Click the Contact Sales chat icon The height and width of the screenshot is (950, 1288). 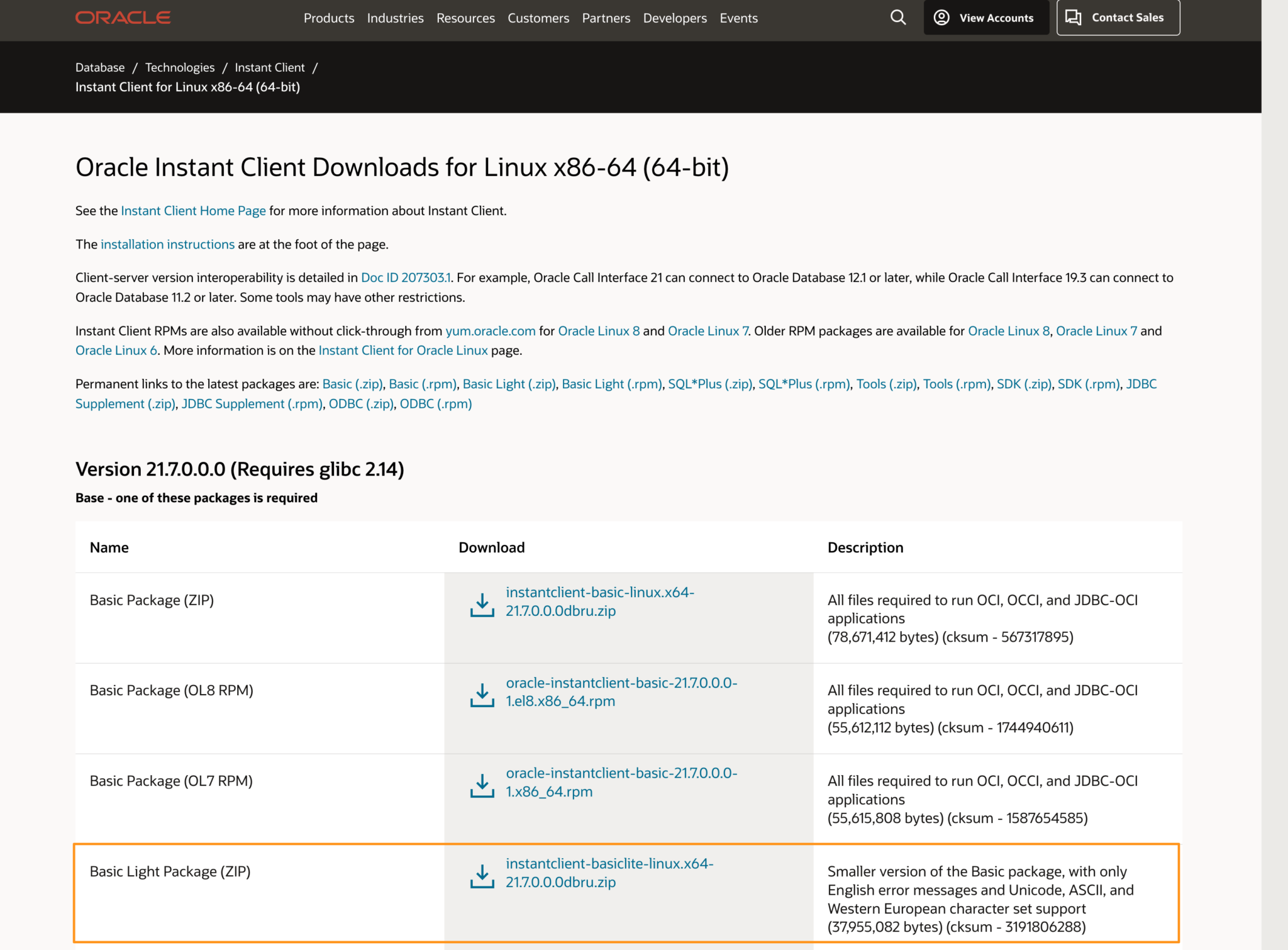[1074, 18]
